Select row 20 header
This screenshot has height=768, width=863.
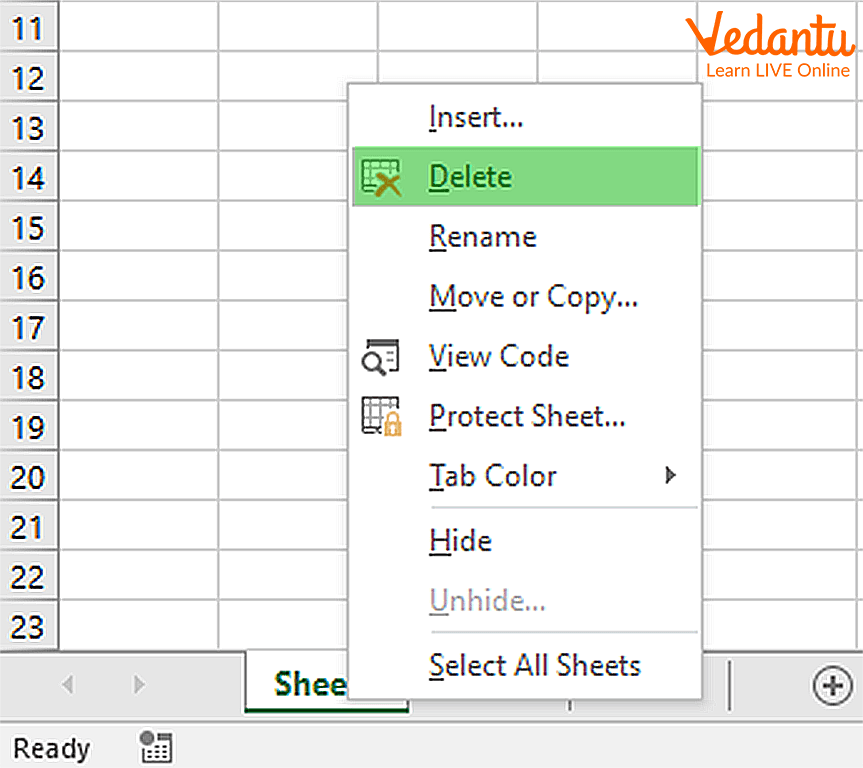point(29,477)
